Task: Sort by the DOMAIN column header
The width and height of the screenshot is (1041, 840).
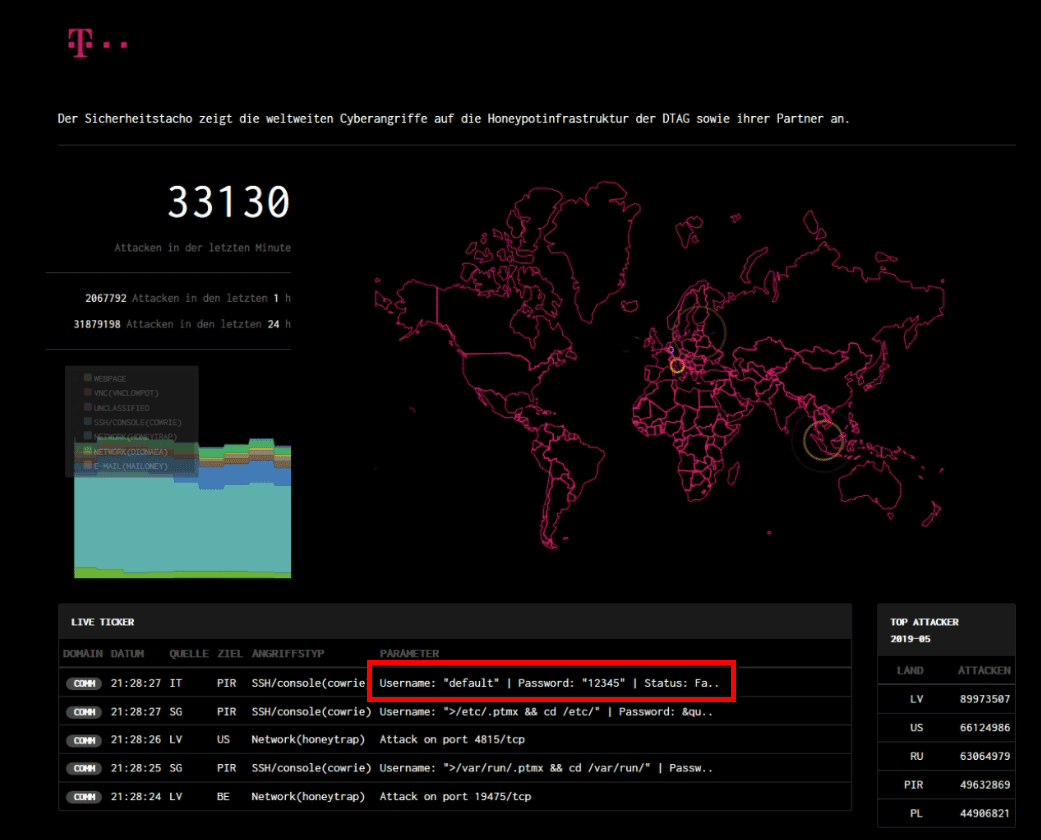Action: (83, 653)
